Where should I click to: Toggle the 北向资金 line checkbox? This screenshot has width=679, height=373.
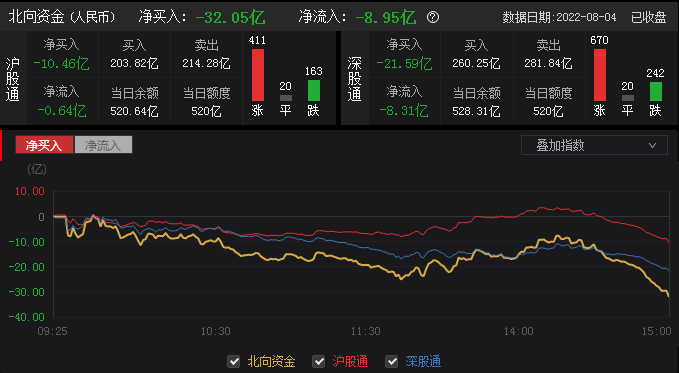[234, 361]
